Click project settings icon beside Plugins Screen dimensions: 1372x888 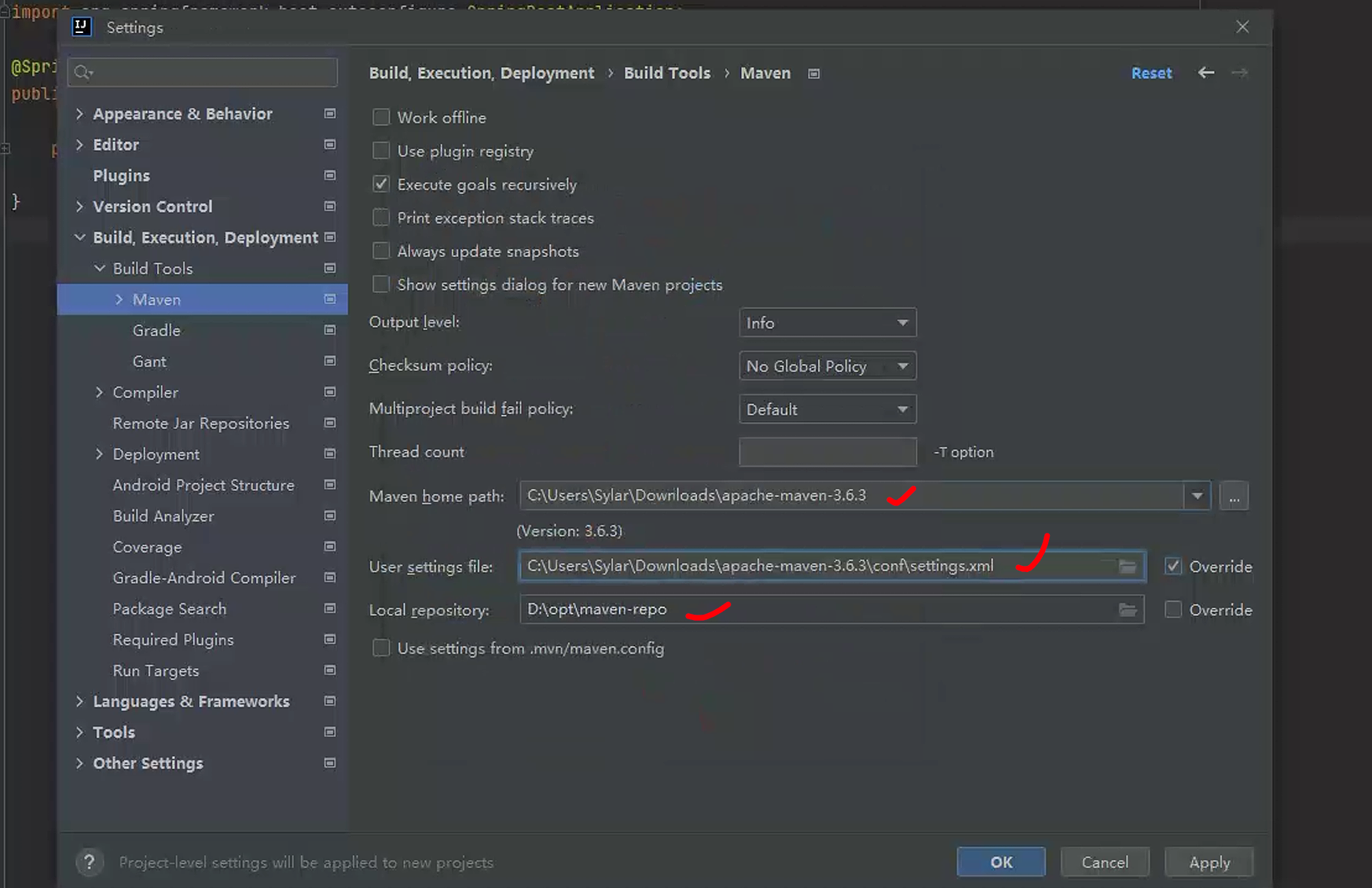(330, 175)
